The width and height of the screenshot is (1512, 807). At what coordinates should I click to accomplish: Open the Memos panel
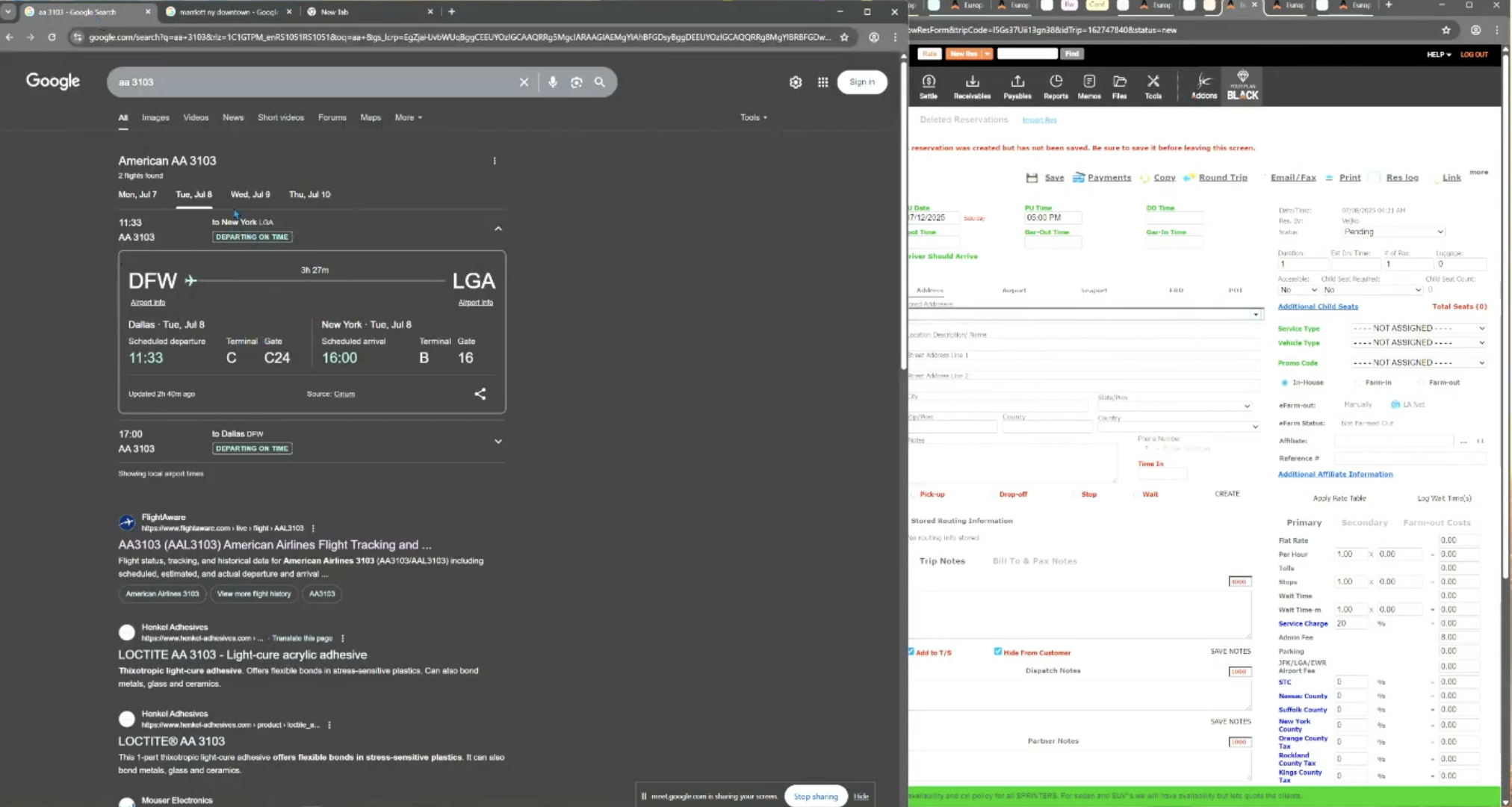pyautogui.click(x=1088, y=85)
